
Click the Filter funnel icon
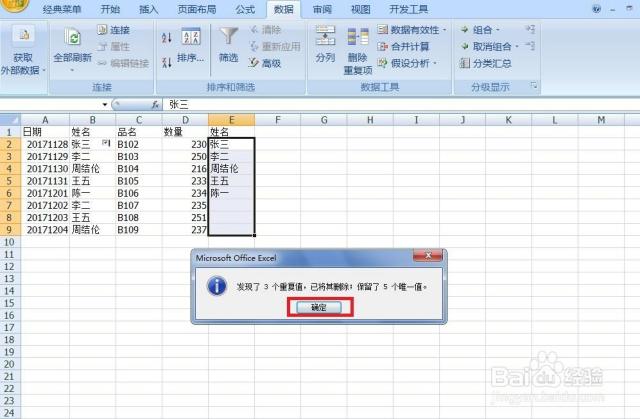click(228, 40)
